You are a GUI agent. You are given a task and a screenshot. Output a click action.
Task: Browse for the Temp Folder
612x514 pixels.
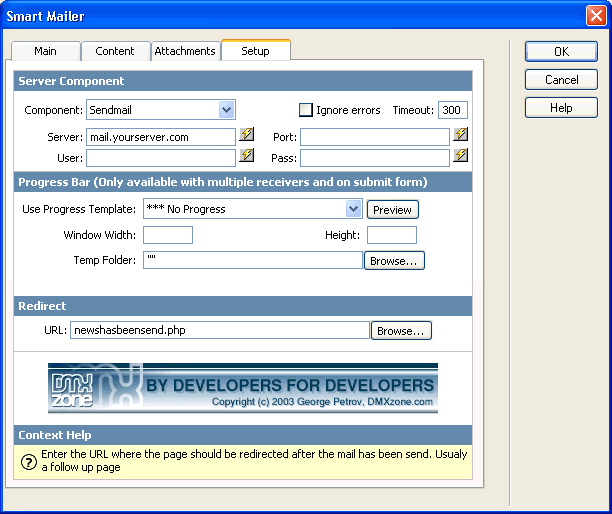(394, 261)
